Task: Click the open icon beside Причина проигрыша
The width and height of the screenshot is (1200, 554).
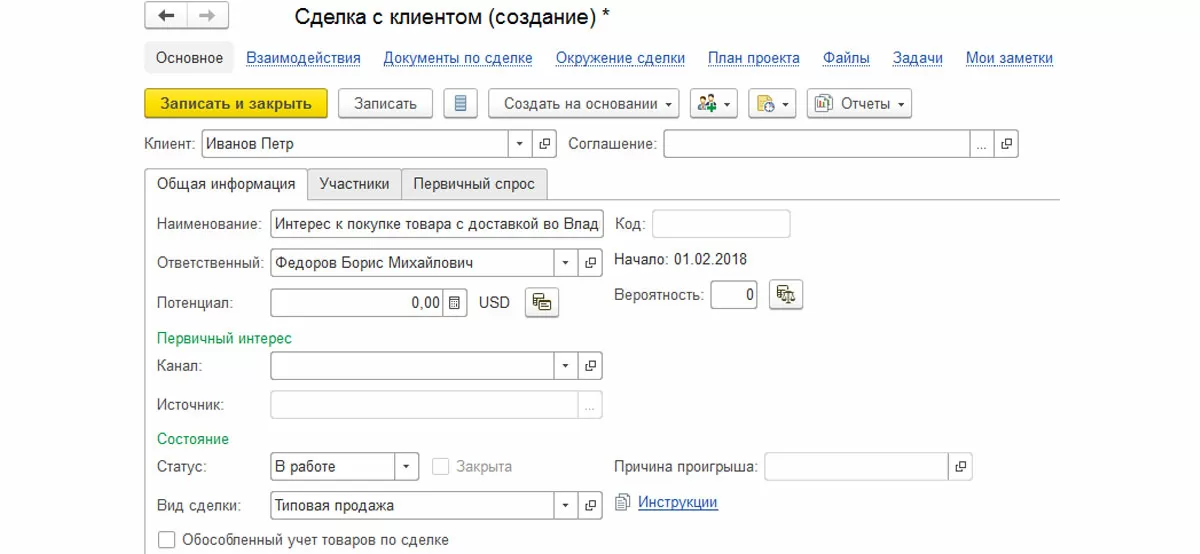Action: [960, 466]
